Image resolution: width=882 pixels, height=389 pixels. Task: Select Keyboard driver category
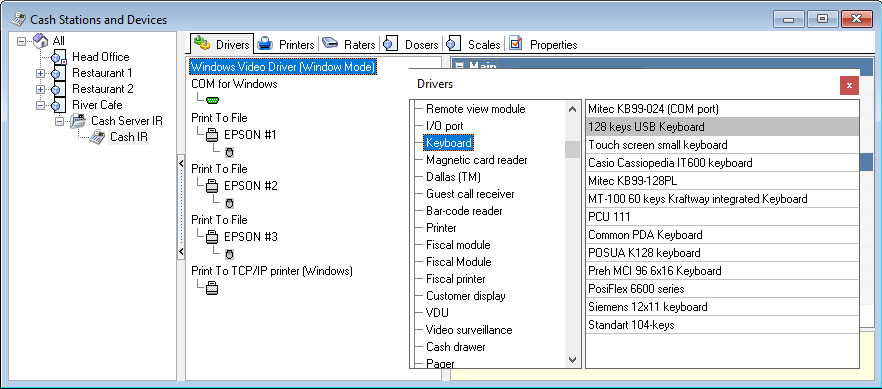click(449, 143)
